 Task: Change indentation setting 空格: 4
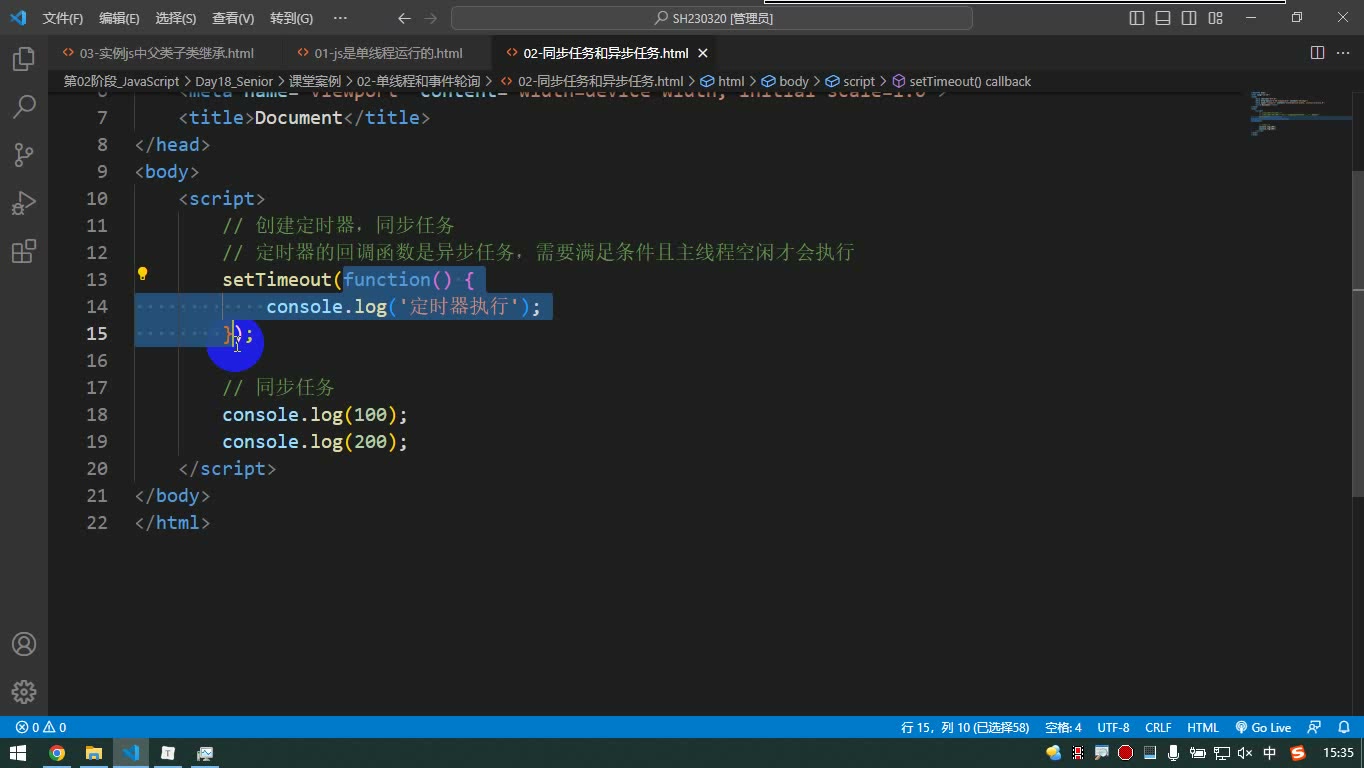pos(1063,728)
